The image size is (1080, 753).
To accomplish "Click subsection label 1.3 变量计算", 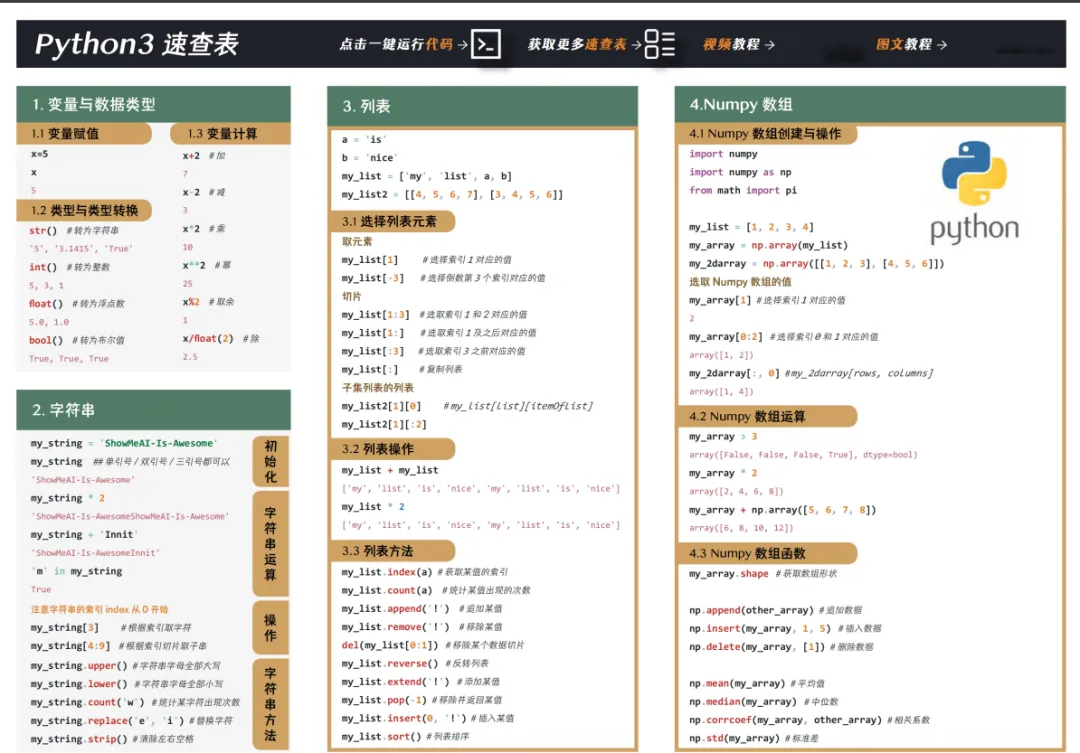I will pyautogui.click(x=230, y=134).
